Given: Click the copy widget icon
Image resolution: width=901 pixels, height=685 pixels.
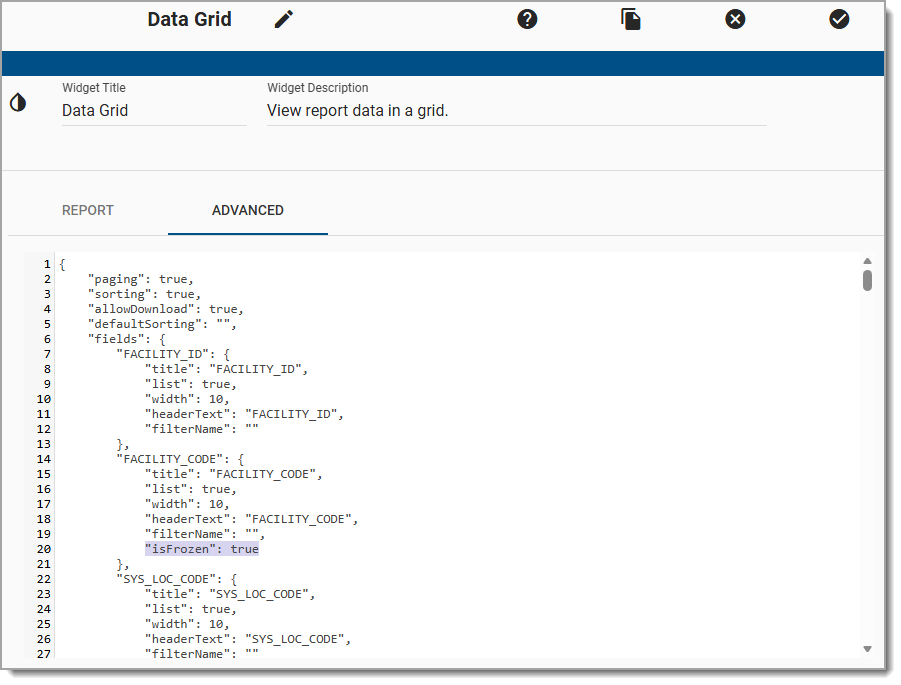Looking at the screenshot, I should 631,19.
